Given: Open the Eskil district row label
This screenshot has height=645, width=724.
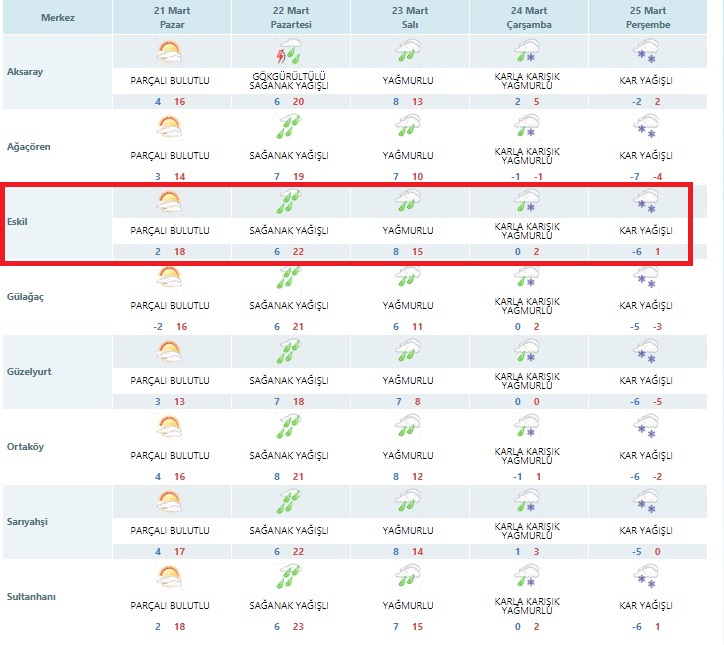Looking at the screenshot, I should coord(18,222).
